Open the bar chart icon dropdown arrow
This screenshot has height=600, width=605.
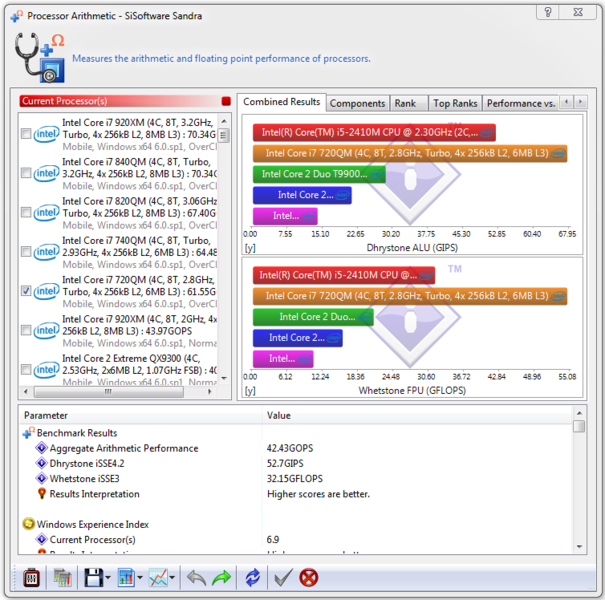(140, 578)
